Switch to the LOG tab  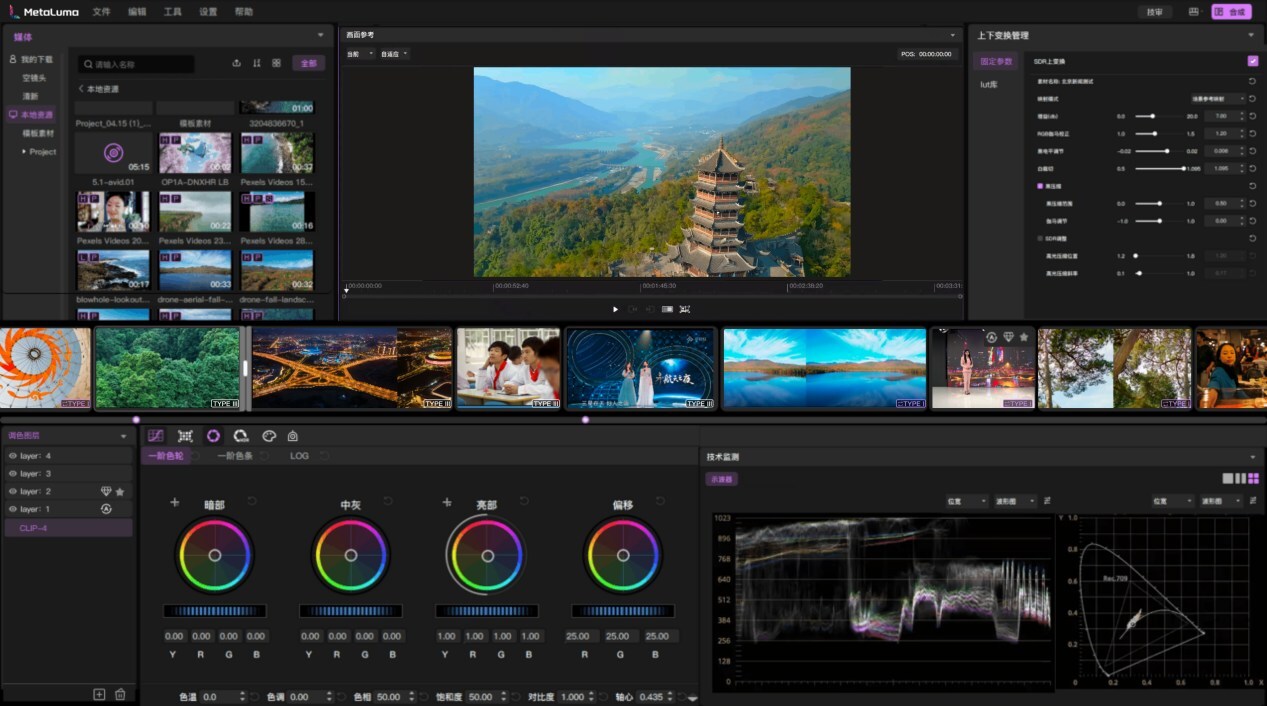click(x=299, y=456)
